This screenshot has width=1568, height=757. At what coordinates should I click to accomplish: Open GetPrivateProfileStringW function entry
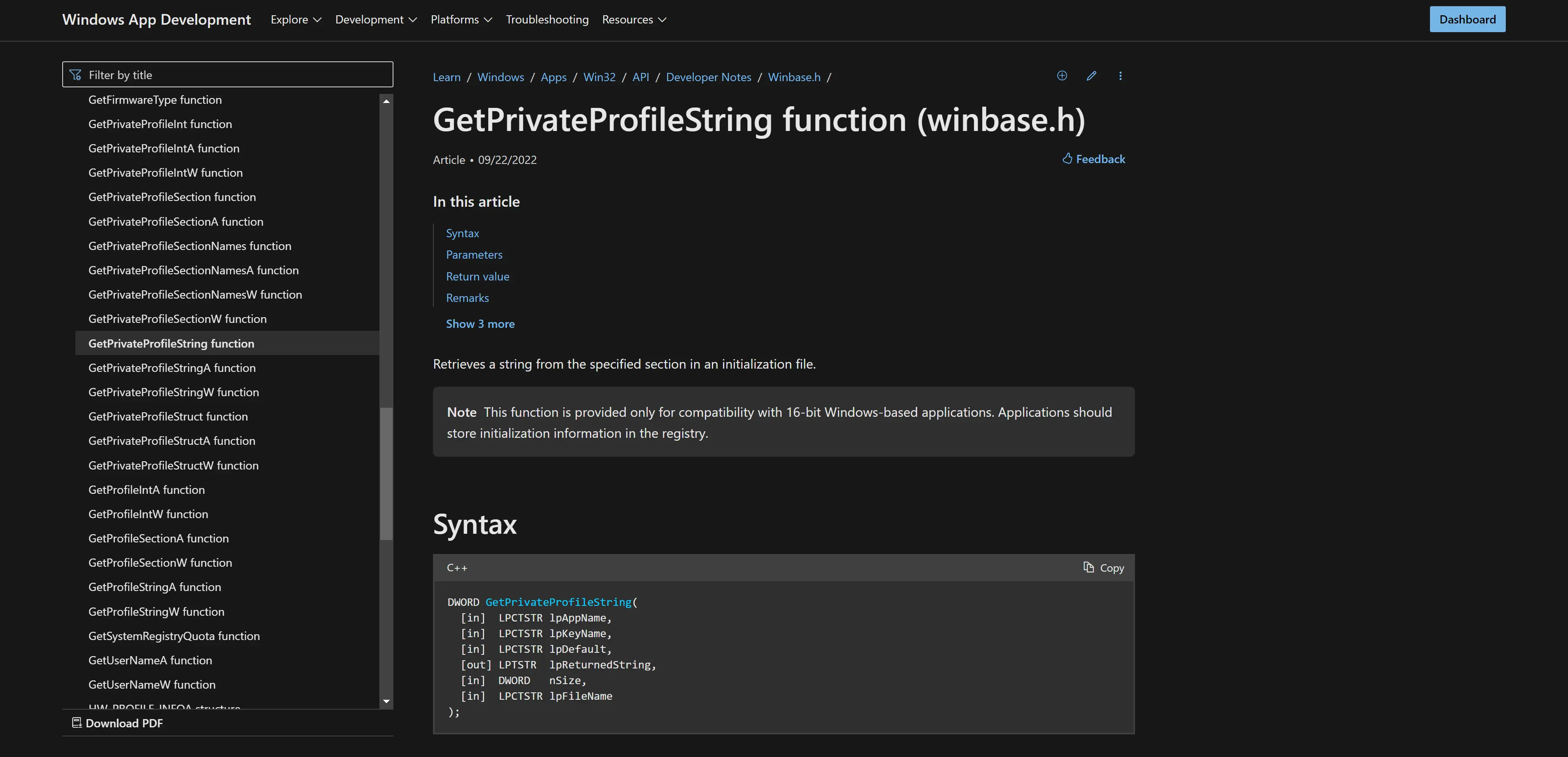[x=173, y=392]
